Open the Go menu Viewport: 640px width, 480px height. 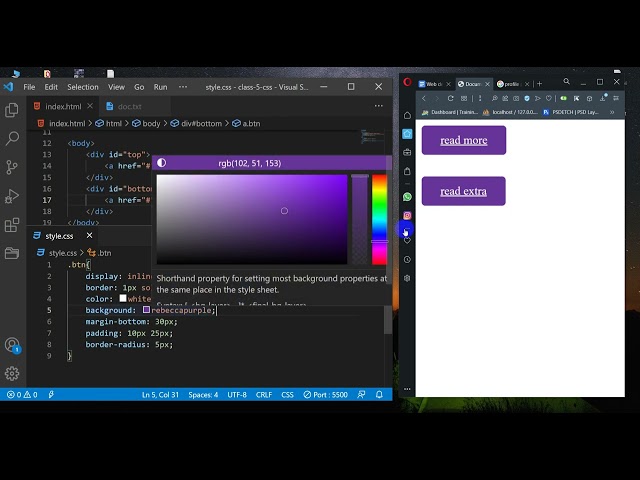coord(139,87)
